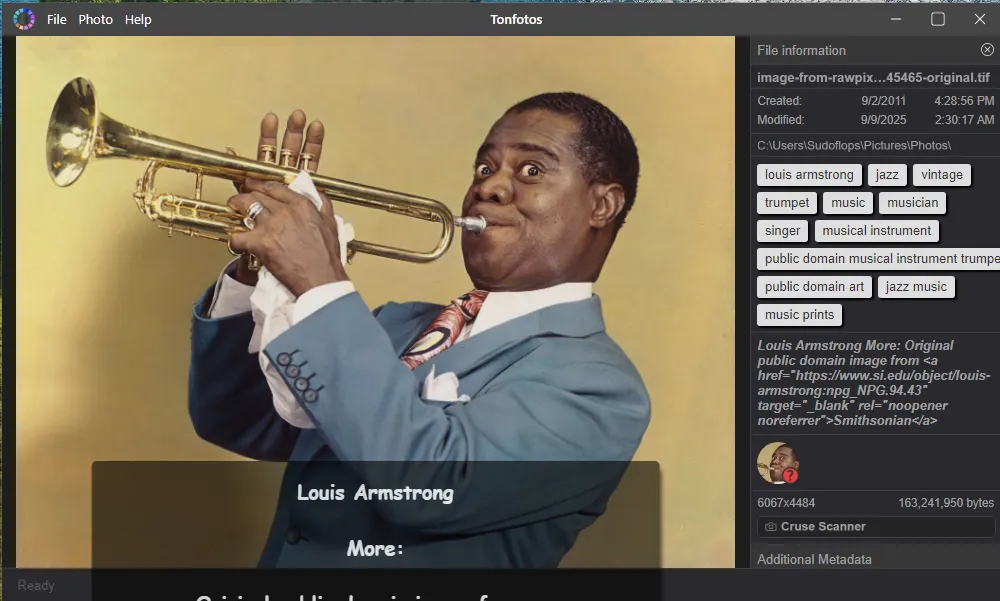Click the 'louis armstrong' tag
1000x601 pixels.
(809, 175)
